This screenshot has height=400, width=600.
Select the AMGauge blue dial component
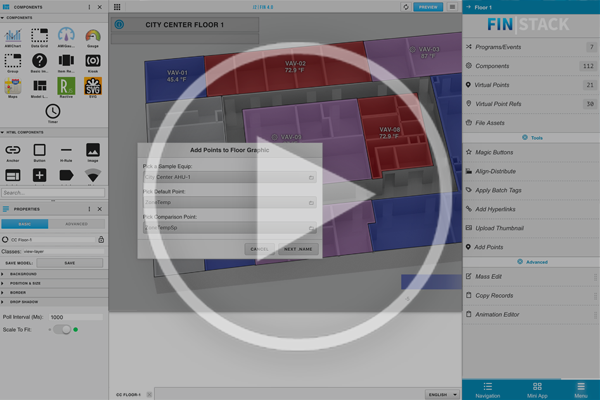pyautogui.click(x=66, y=35)
